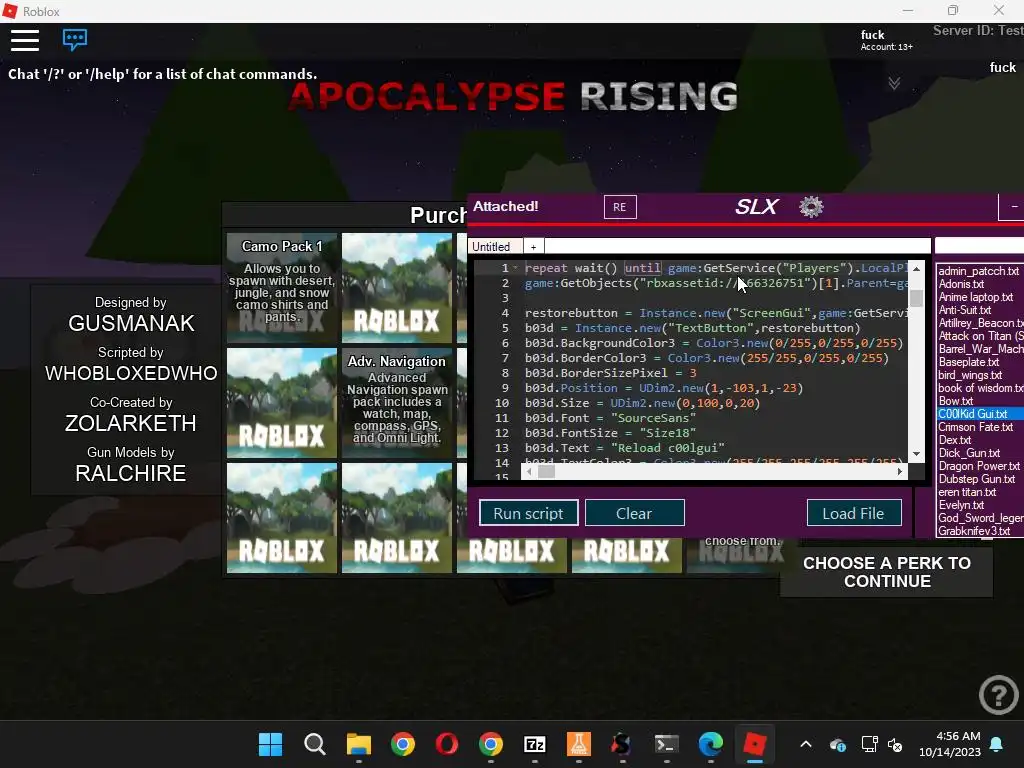Click Load File button
Viewport: 1024px width, 768px height.
tap(854, 513)
